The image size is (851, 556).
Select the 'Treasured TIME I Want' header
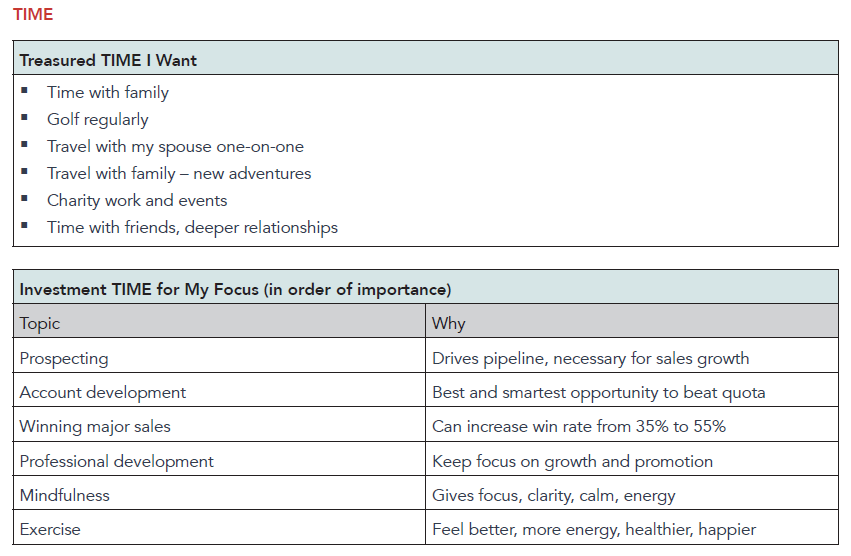108,60
